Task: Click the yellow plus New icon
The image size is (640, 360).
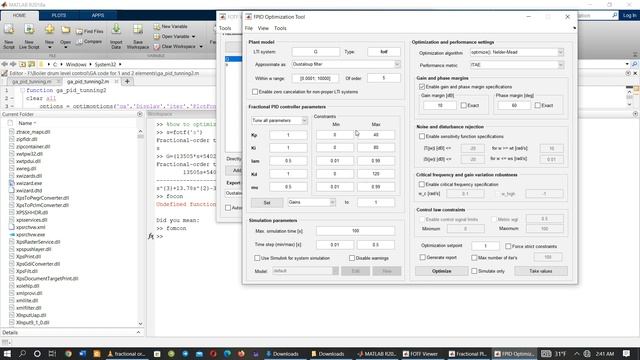Action: tap(49, 29)
